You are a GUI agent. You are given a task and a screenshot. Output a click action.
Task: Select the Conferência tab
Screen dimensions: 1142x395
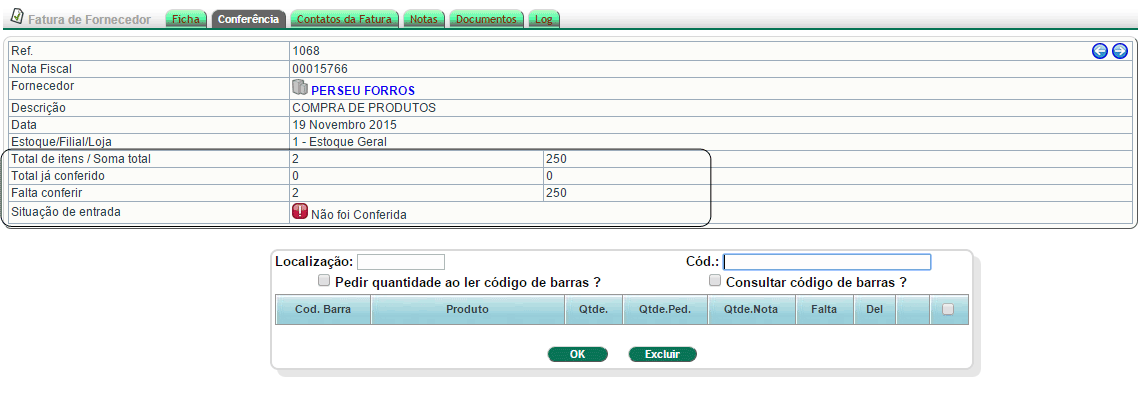point(248,20)
